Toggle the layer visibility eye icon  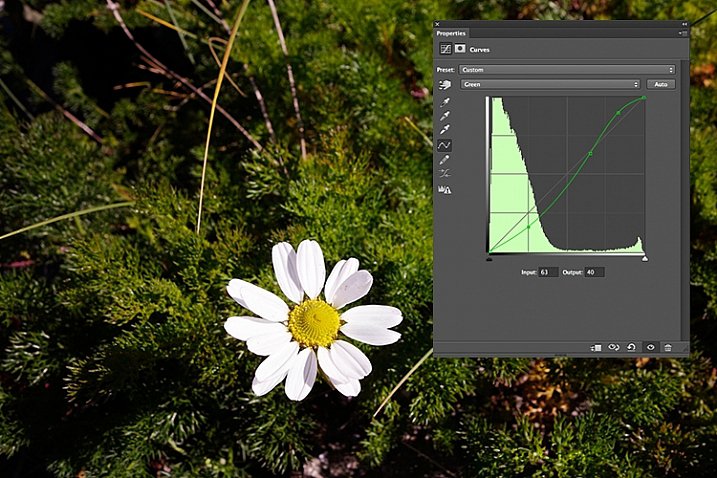[650, 347]
